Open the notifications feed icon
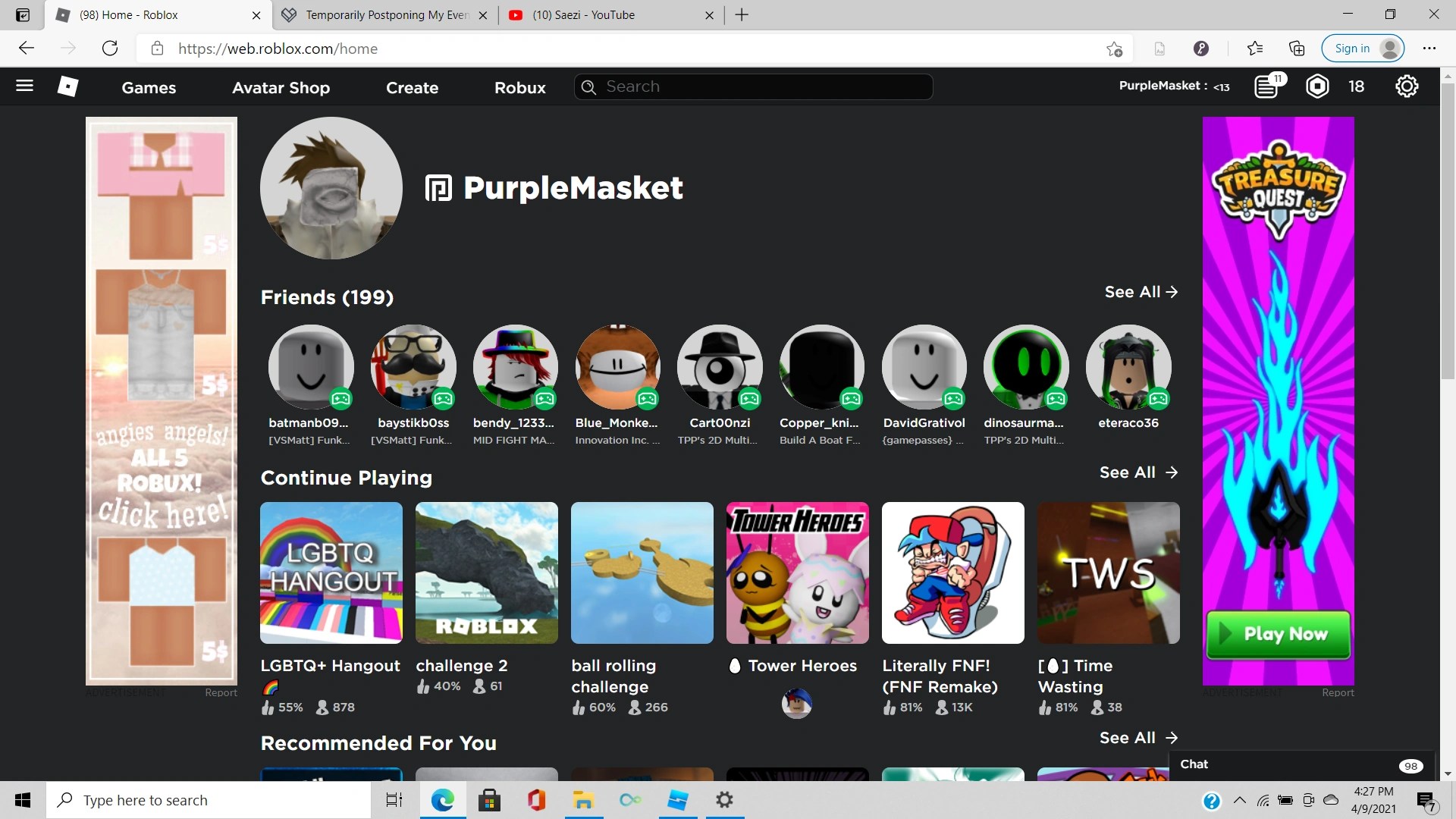This screenshot has height=819, width=1456. pos(1266,86)
